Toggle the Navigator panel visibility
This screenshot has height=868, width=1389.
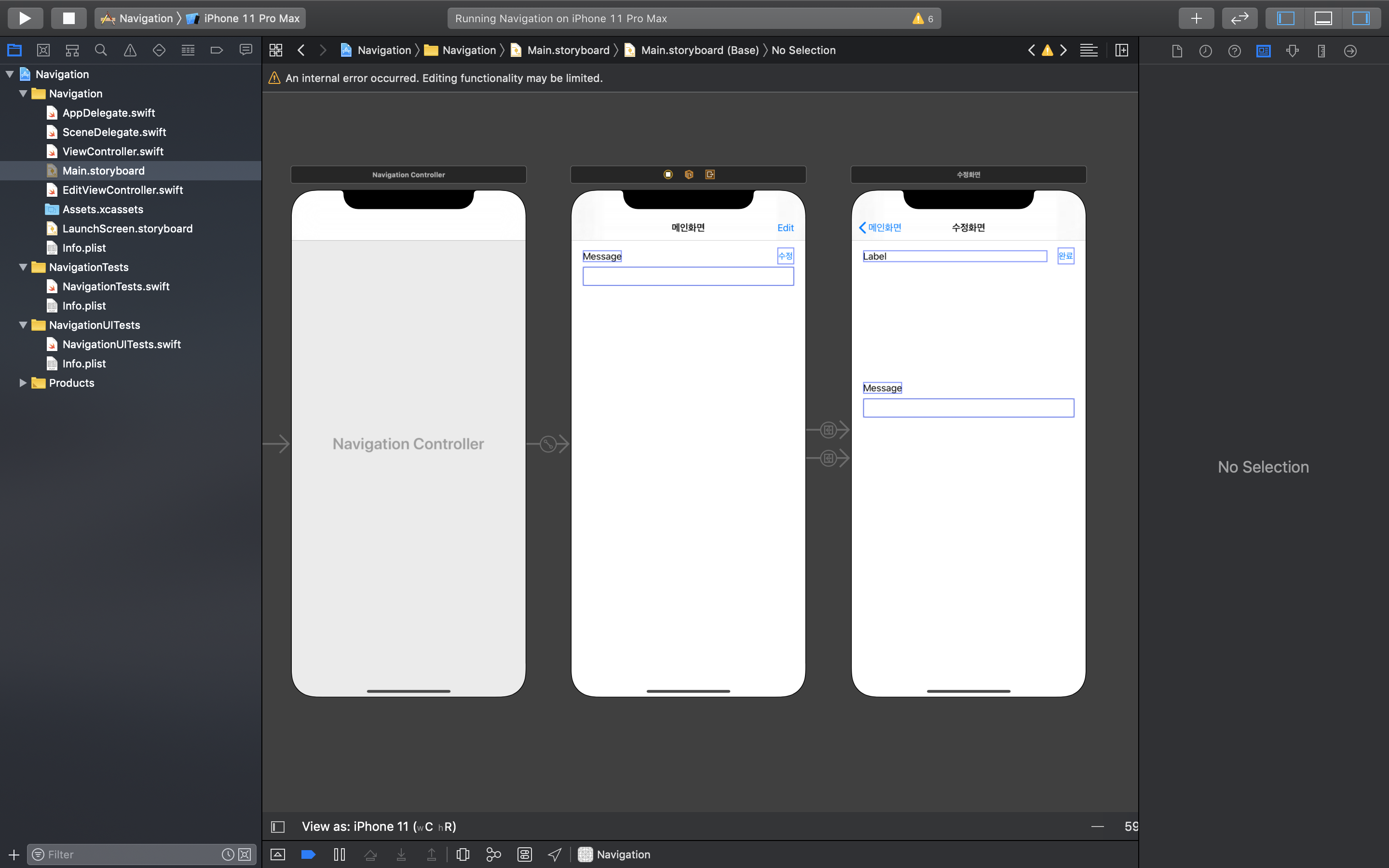[x=1285, y=18]
